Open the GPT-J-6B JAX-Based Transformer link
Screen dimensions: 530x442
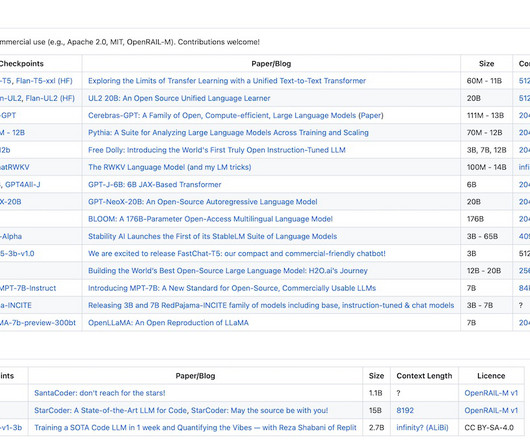click(x=154, y=185)
